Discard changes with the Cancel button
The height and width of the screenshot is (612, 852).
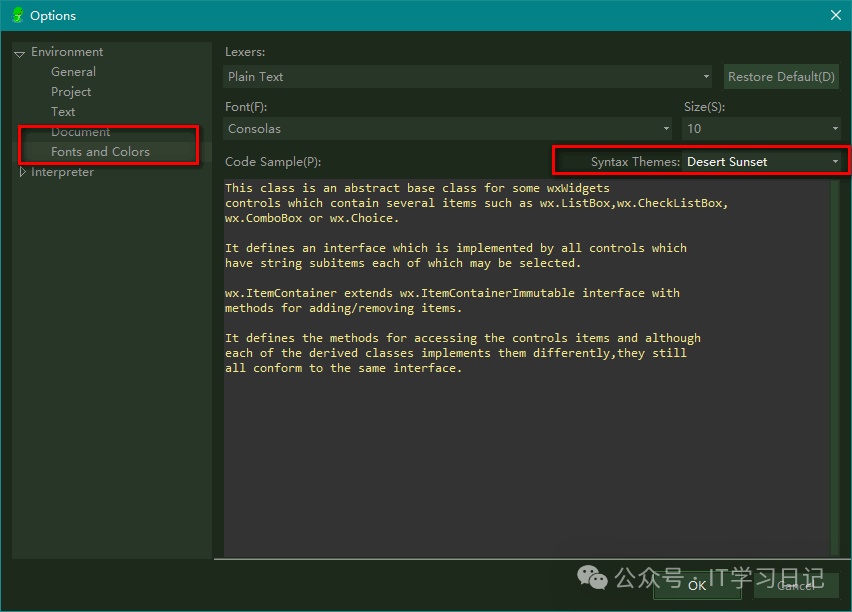(x=795, y=585)
